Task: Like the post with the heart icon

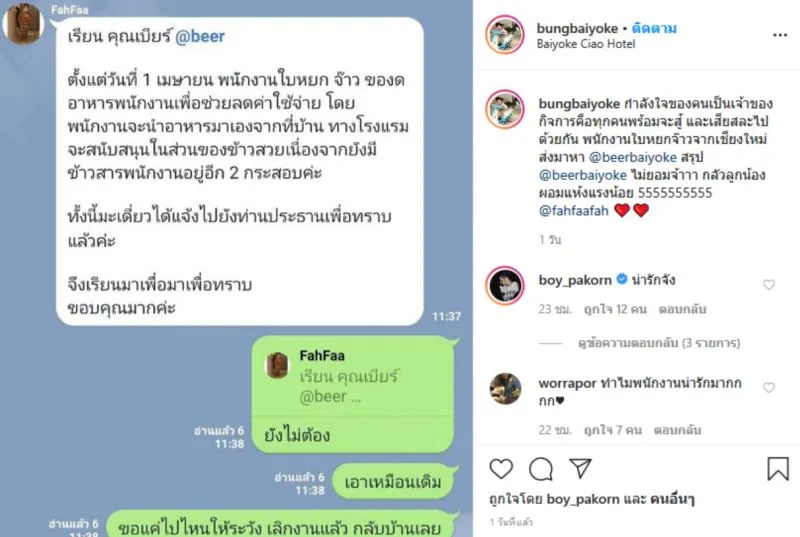Action: pyautogui.click(x=501, y=468)
